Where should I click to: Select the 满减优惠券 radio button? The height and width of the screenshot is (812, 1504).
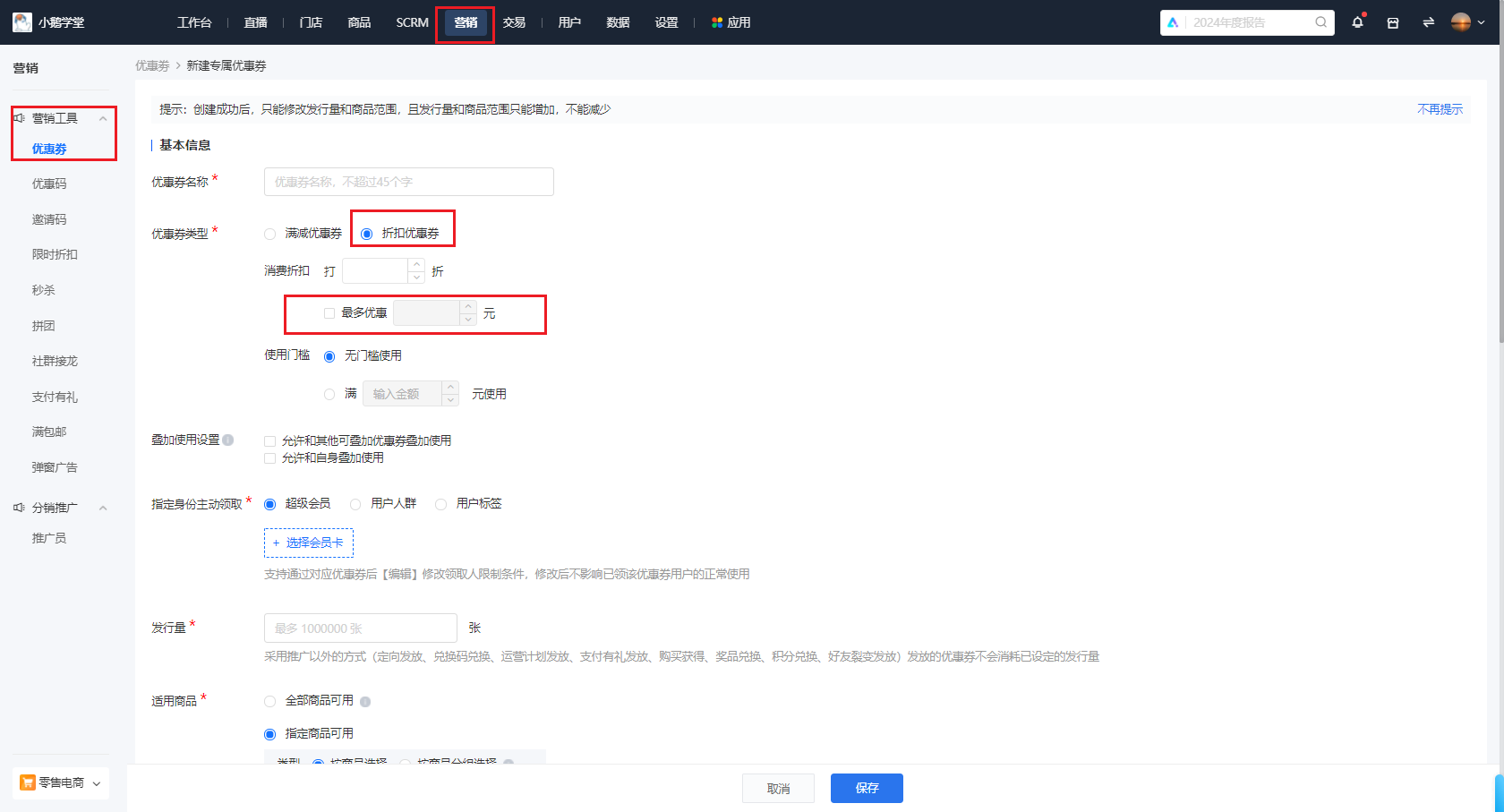click(x=269, y=233)
